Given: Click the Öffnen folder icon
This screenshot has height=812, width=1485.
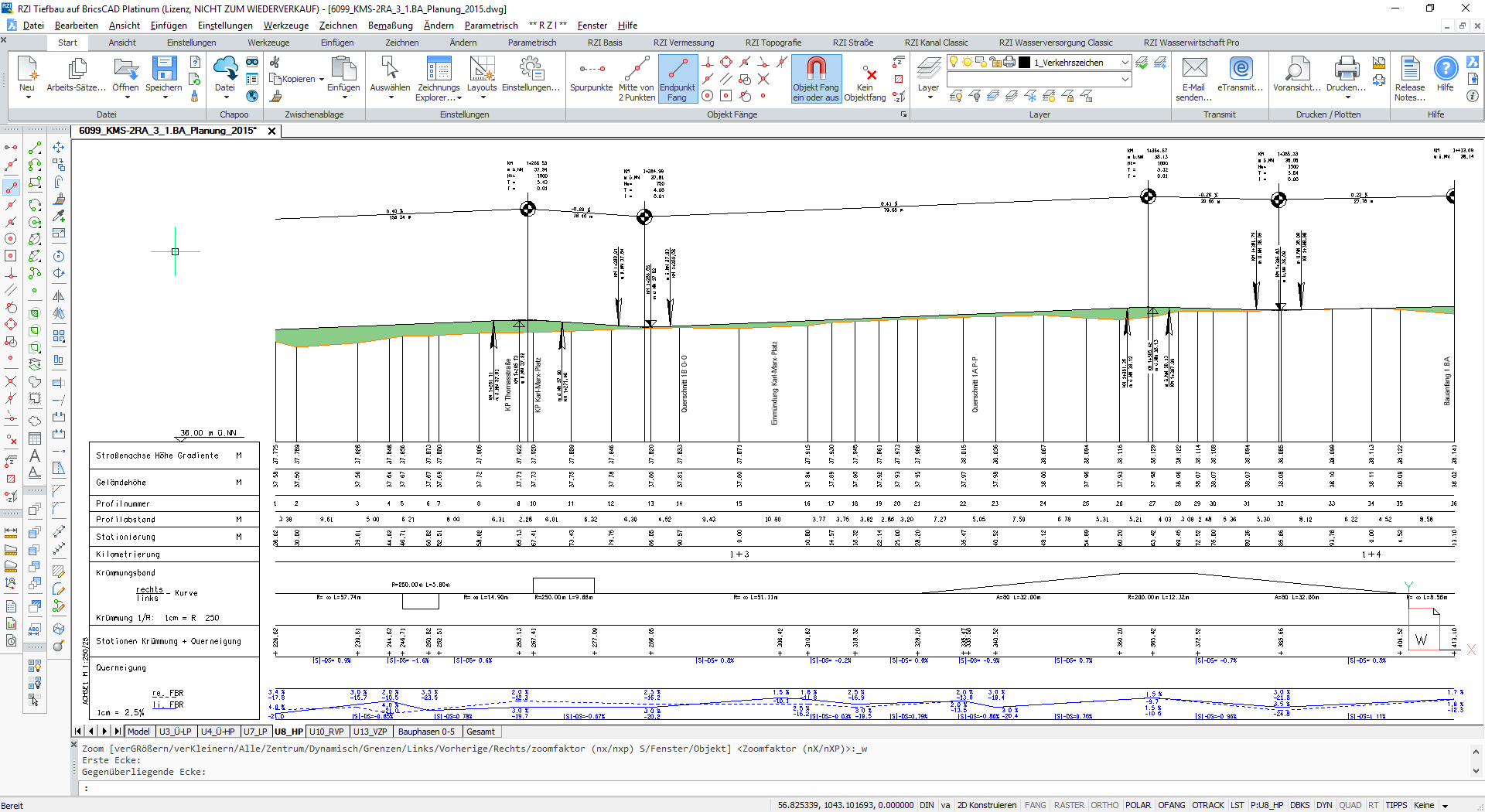Looking at the screenshot, I should coord(125,68).
